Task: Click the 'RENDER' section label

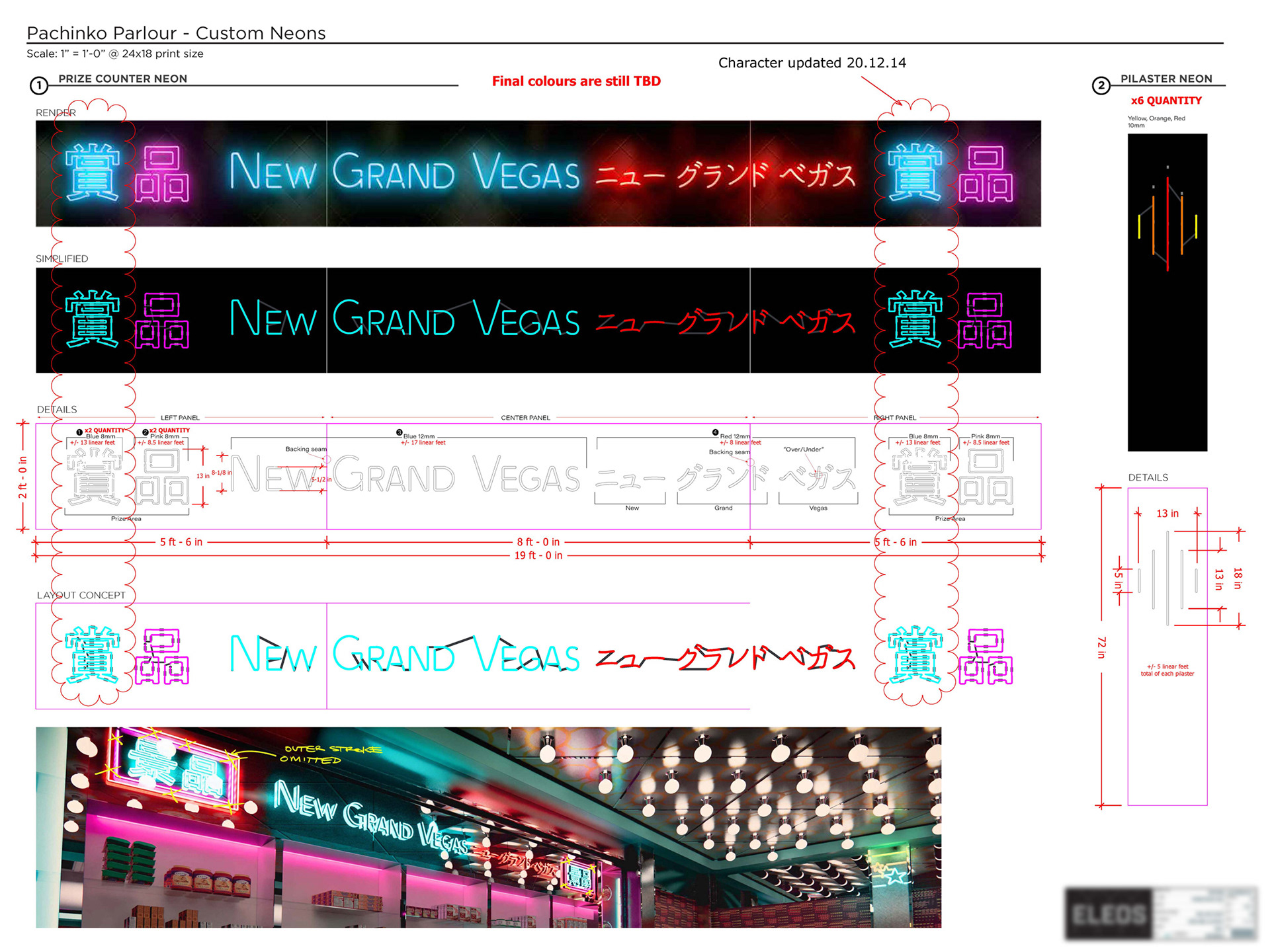Action: point(56,113)
